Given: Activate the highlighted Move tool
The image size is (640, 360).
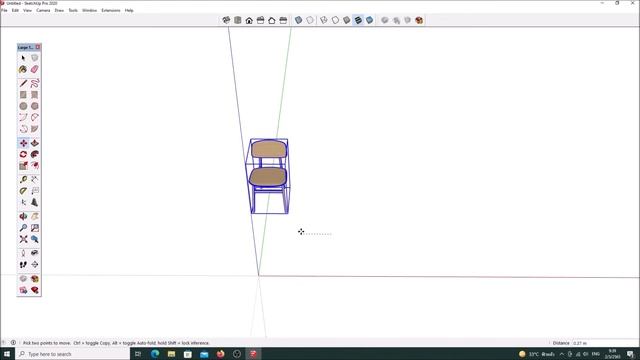Looking at the screenshot, I should click(x=23, y=143).
